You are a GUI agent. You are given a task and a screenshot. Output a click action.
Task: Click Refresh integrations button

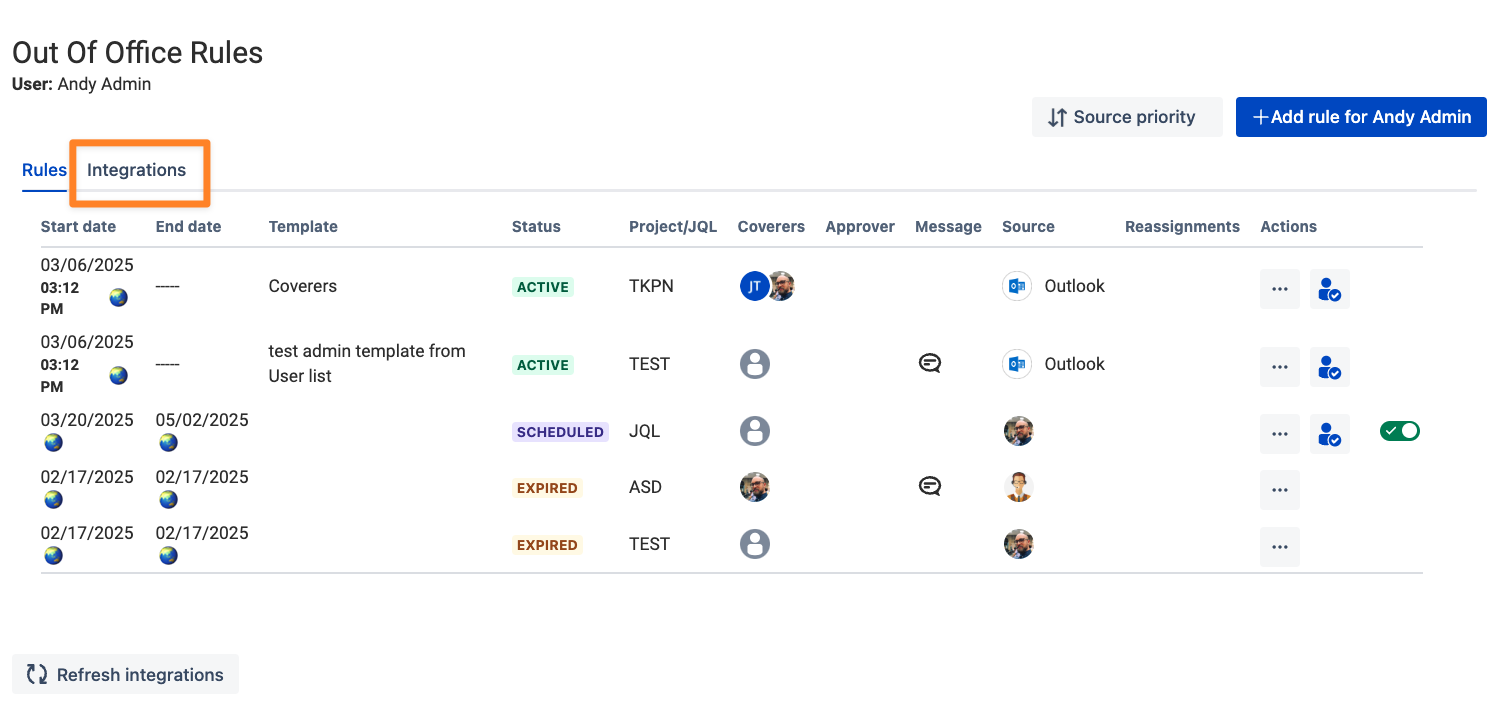(x=125, y=674)
